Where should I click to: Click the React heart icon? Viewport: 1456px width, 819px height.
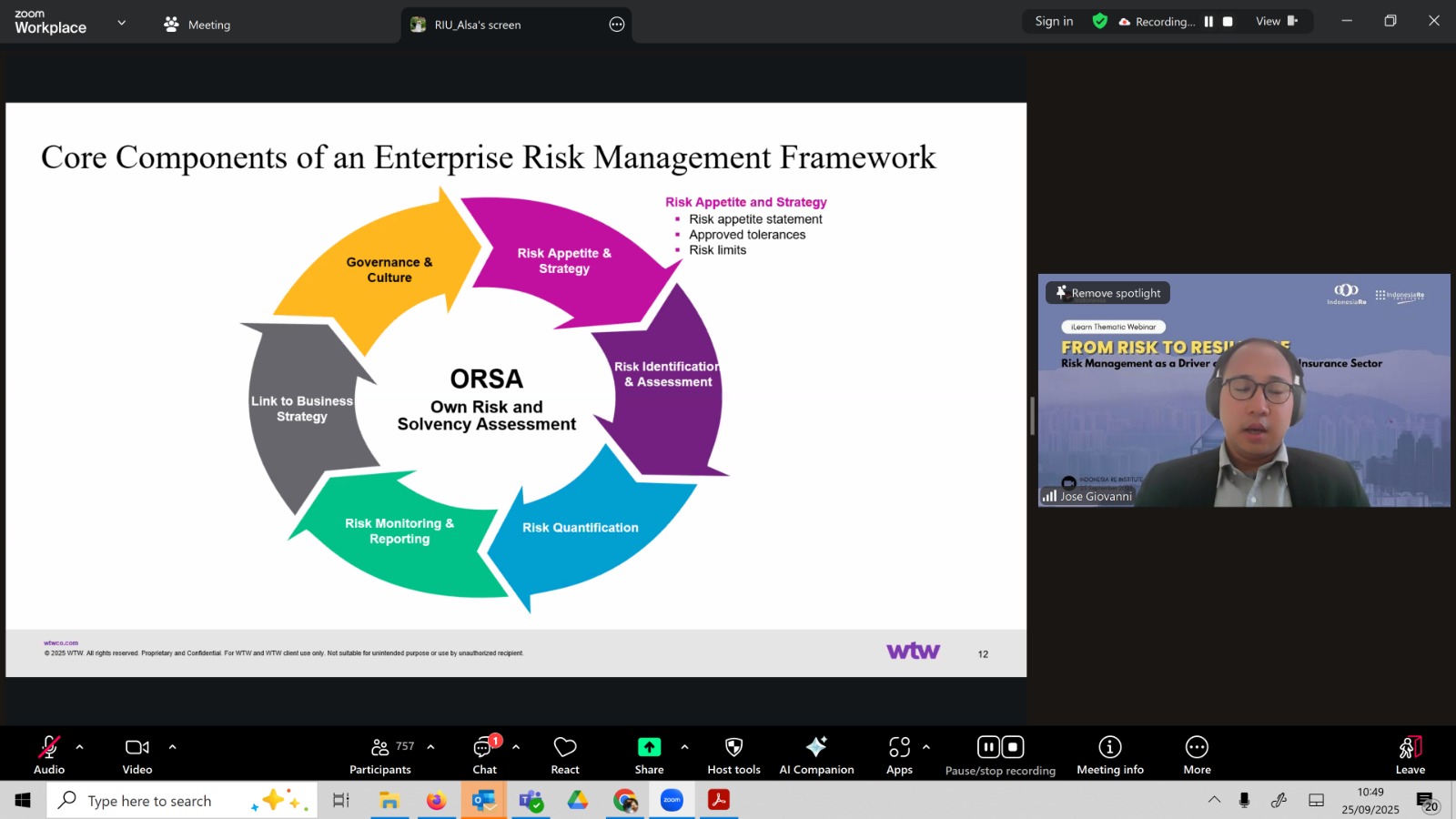(565, 755)
